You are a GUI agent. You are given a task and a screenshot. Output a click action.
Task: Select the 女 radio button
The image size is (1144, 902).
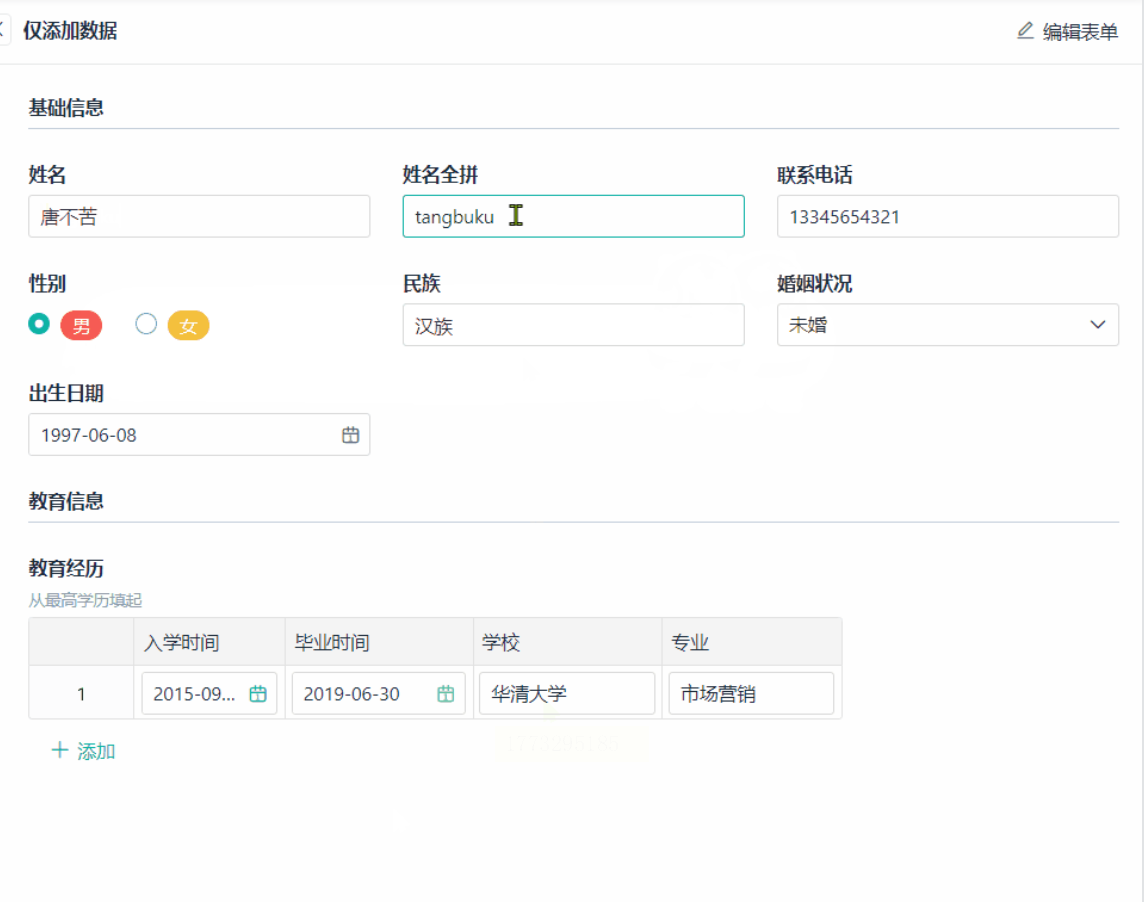click(x=146, y=324)
